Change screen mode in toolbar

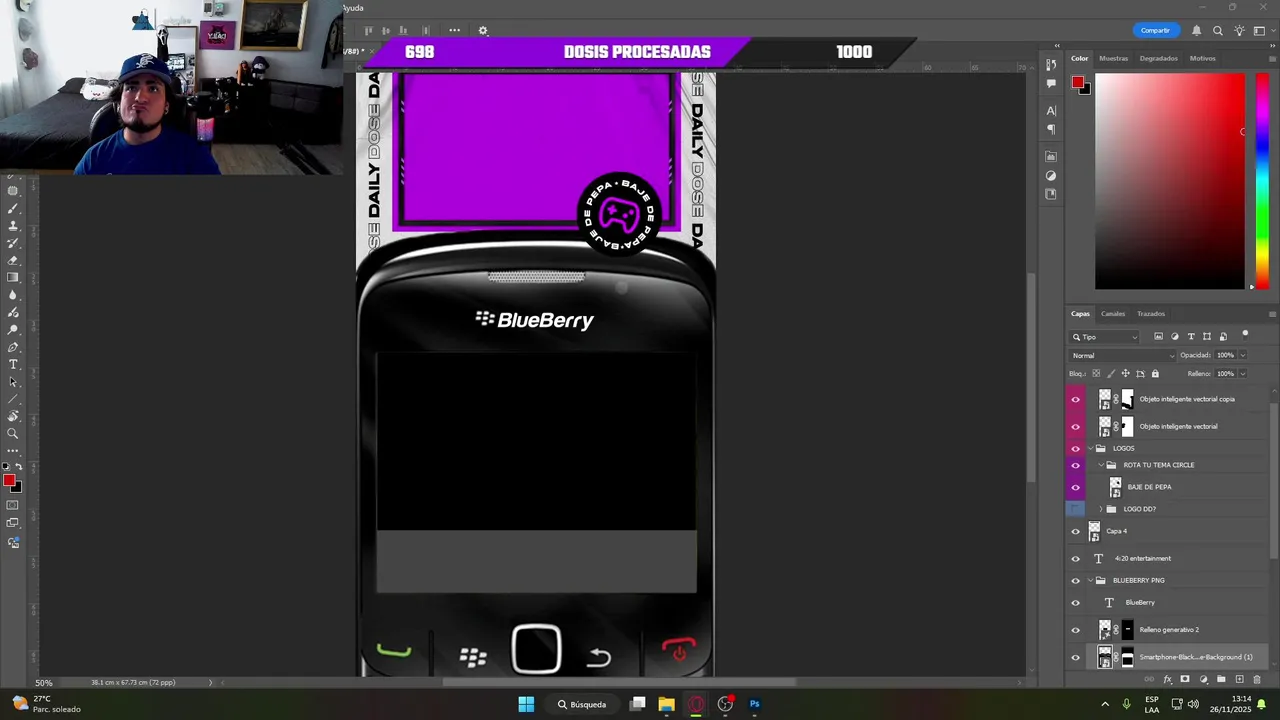coord(13,523)
